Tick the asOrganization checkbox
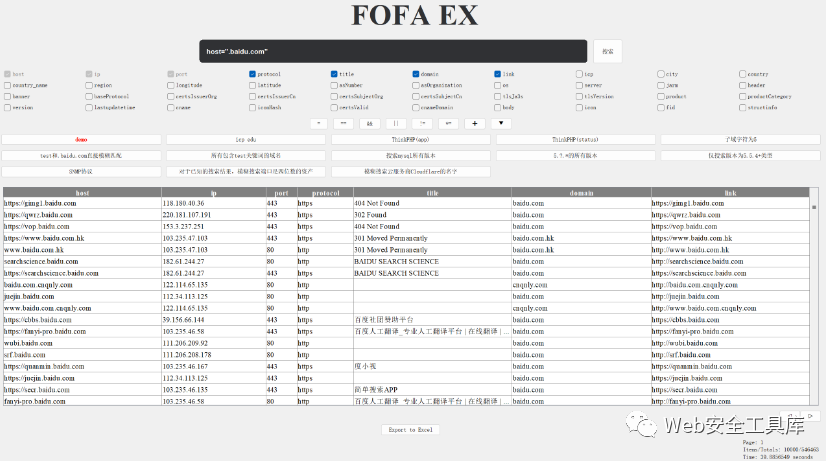831x461 pixels. (x=416, y=85)
